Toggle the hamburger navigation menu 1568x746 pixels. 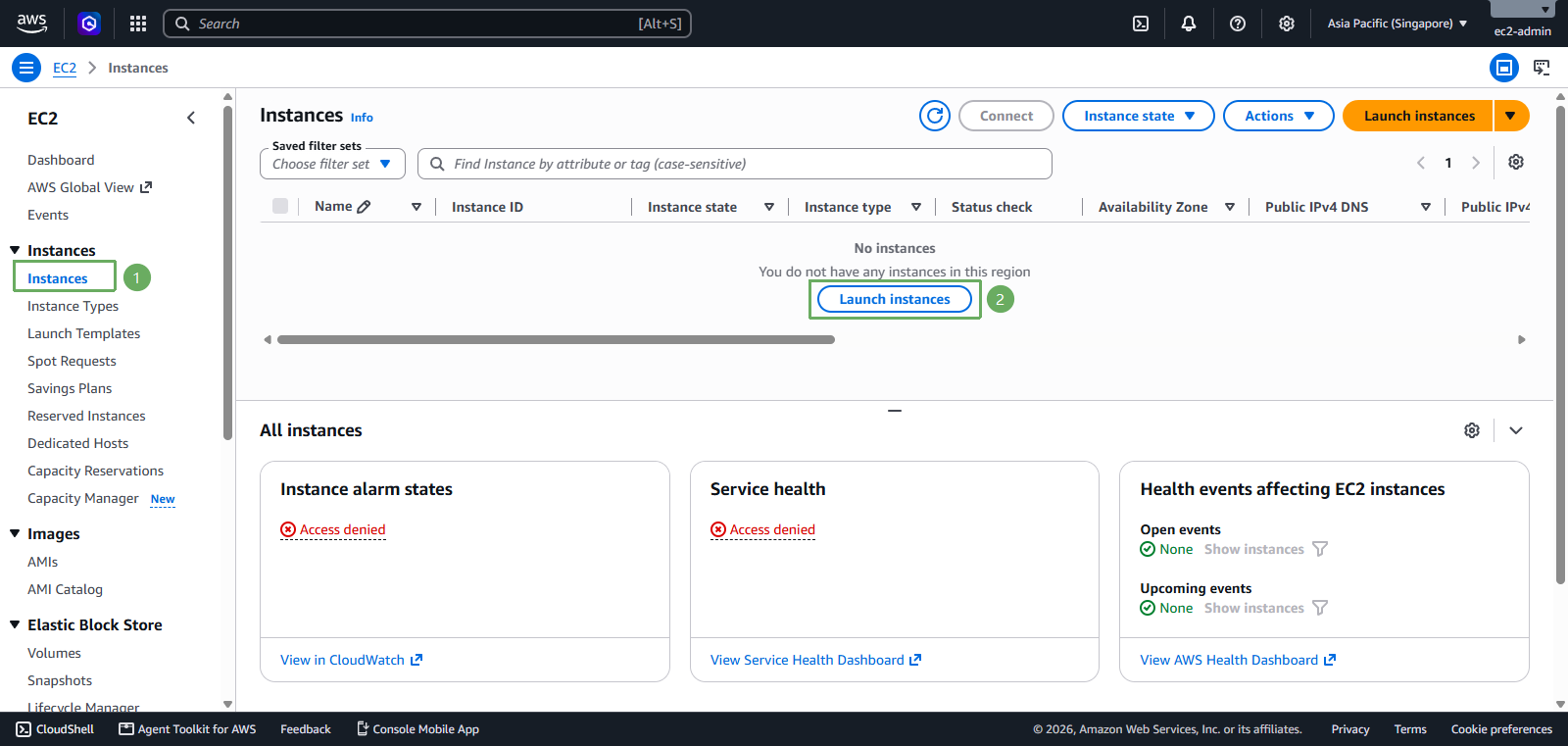[26, 68]
